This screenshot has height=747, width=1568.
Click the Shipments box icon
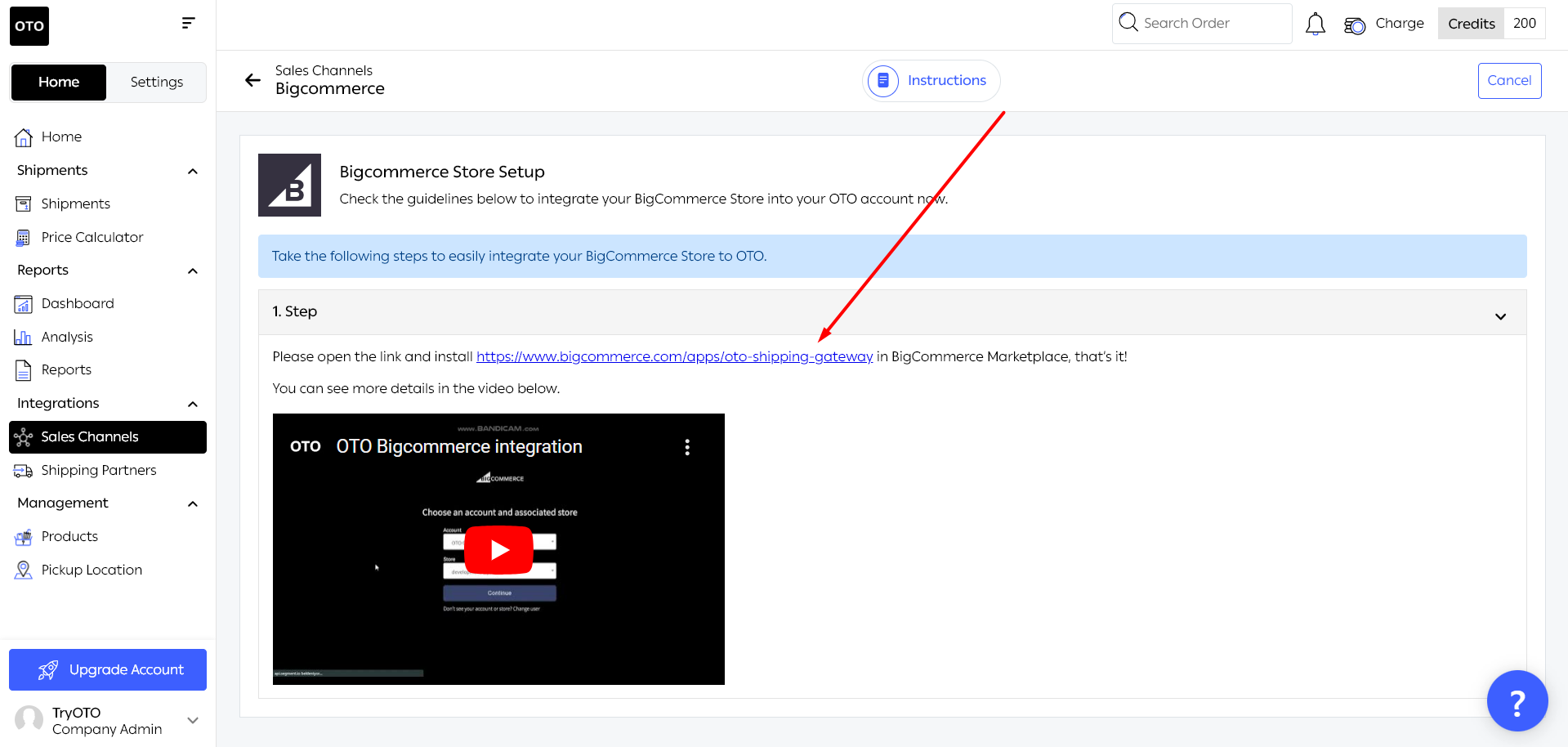click(x=24, y=204)
